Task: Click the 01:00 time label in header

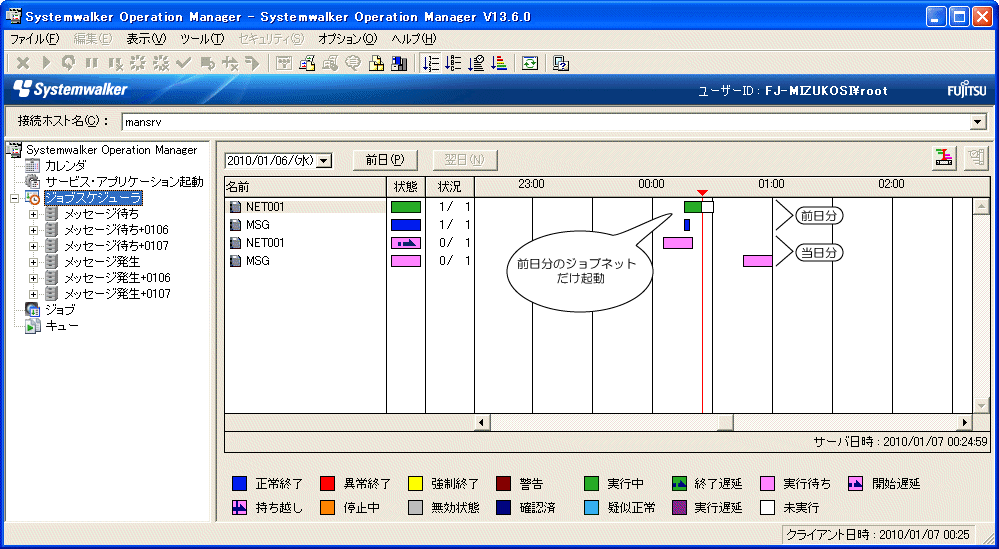Action: (x=771, y=184)
